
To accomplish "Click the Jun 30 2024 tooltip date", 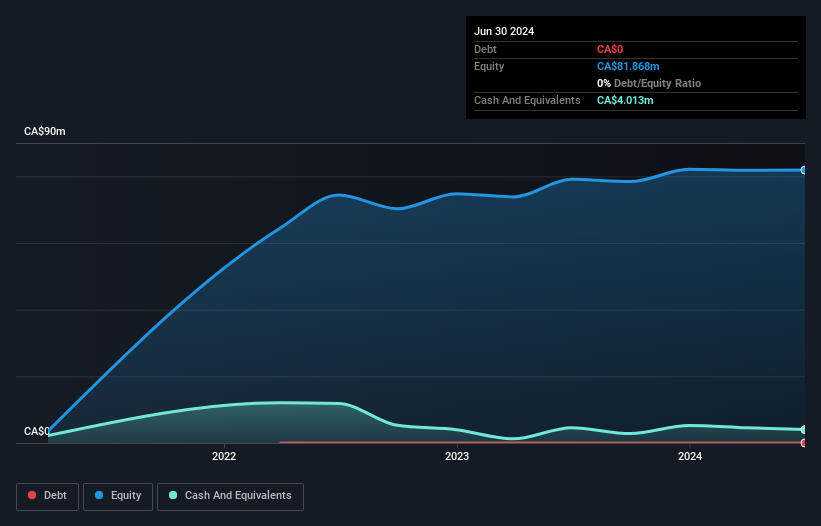I will pos(504,31).
